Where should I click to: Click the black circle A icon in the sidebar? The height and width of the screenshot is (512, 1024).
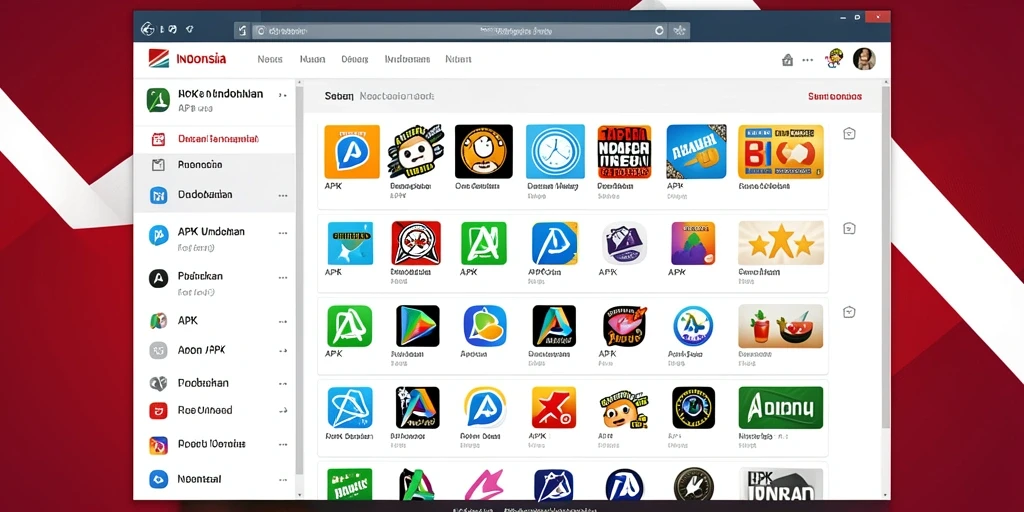tap(158, 279)
